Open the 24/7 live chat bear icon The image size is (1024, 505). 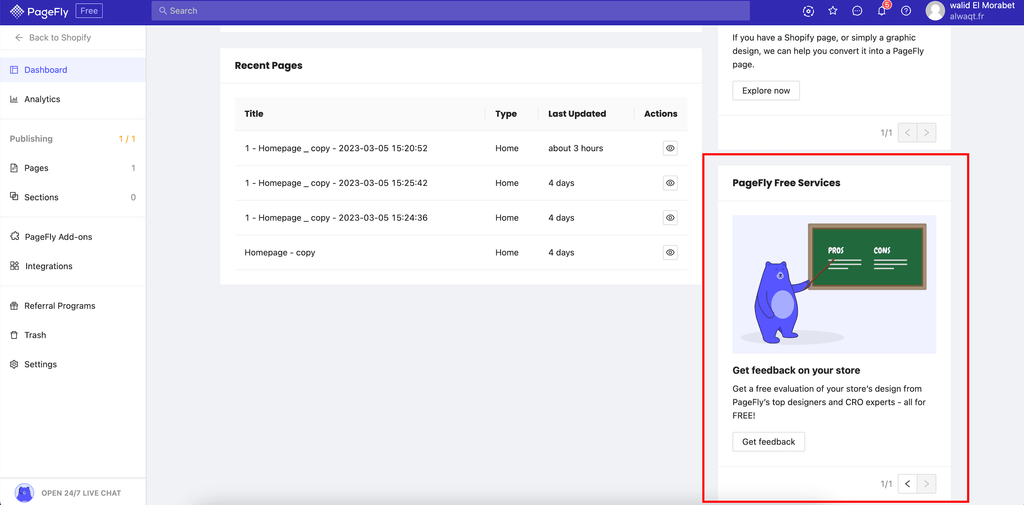pos(24,493)
